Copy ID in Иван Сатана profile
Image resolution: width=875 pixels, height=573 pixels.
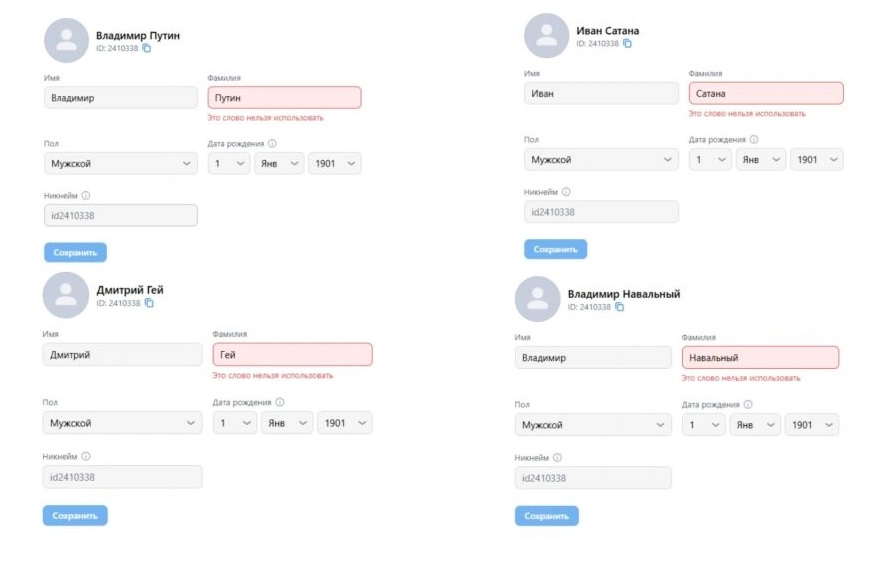click(627, 44)
